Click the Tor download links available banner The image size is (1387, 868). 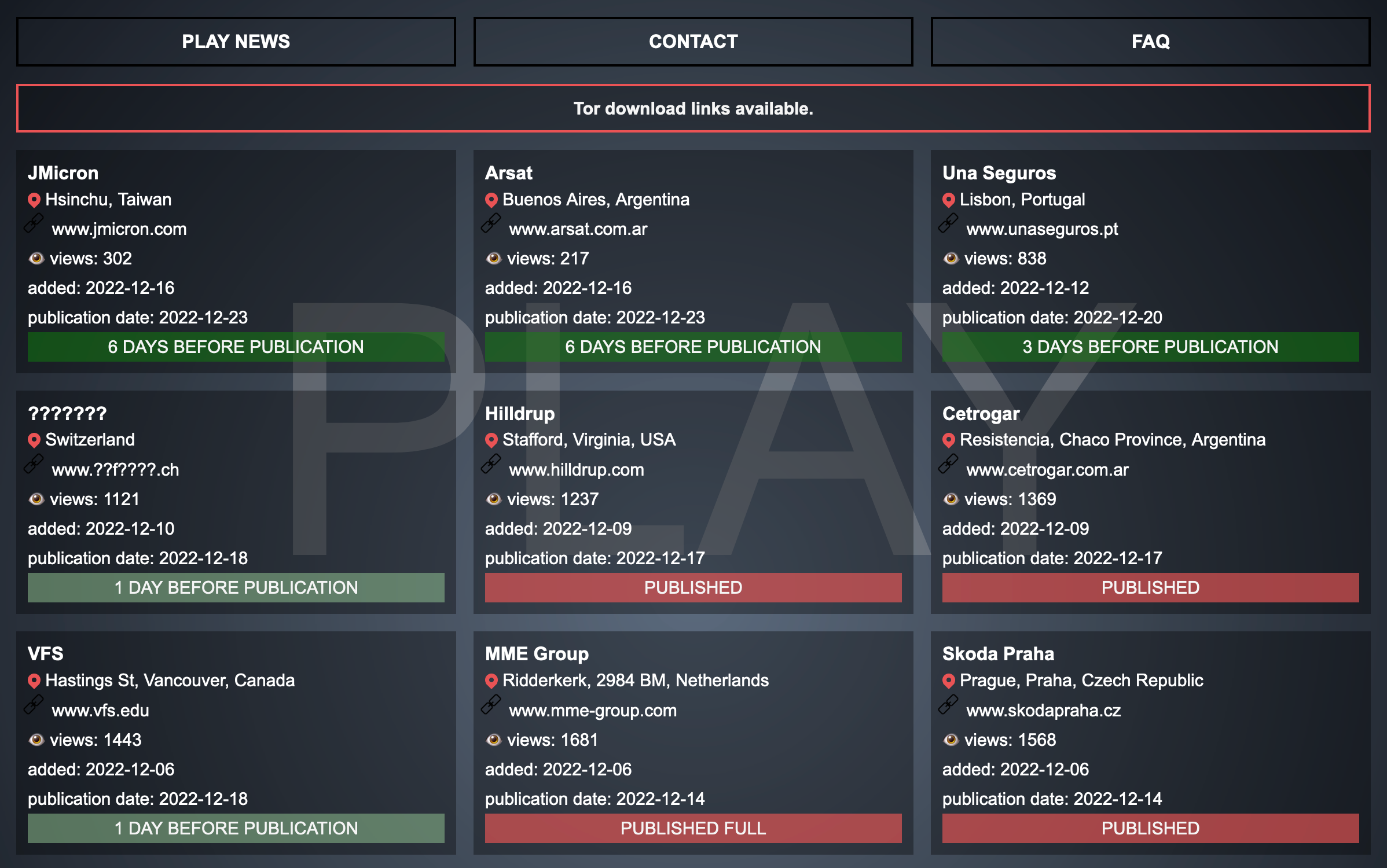693,109
